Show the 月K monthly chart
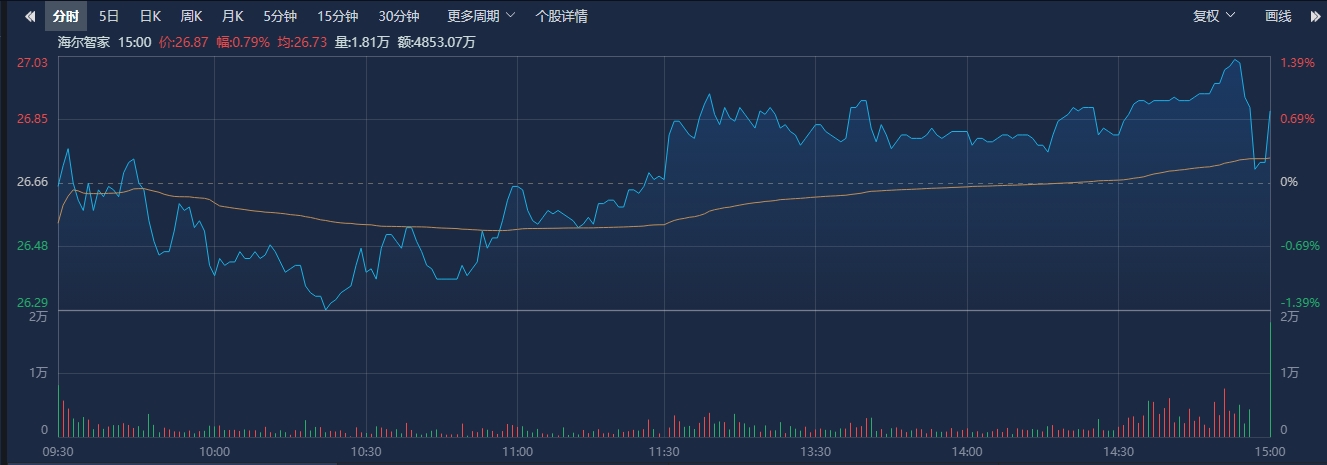The height and width of the screenshot is (465, 1327). [233, 16]
